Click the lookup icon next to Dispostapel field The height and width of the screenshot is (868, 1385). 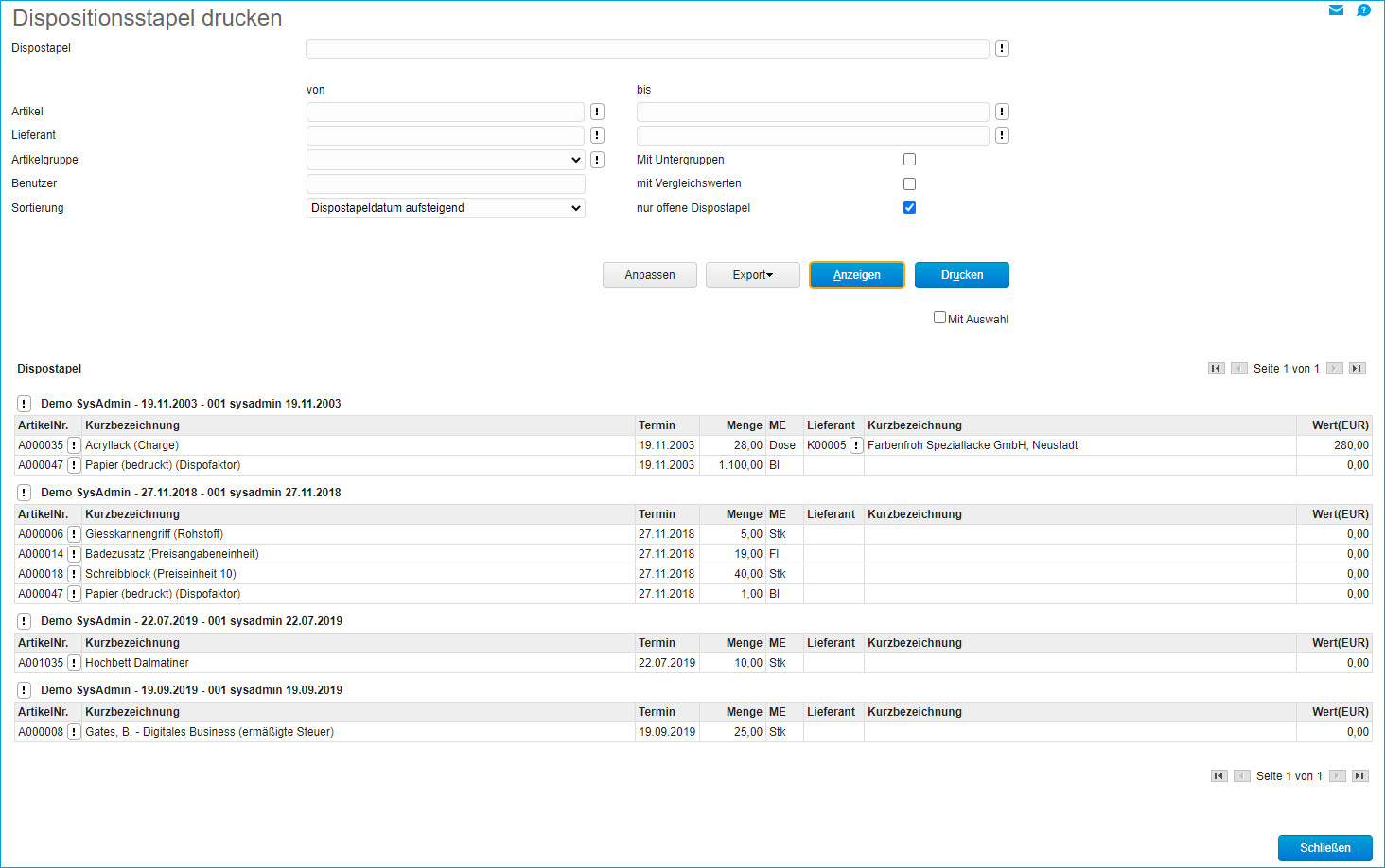click(1002, 48)
